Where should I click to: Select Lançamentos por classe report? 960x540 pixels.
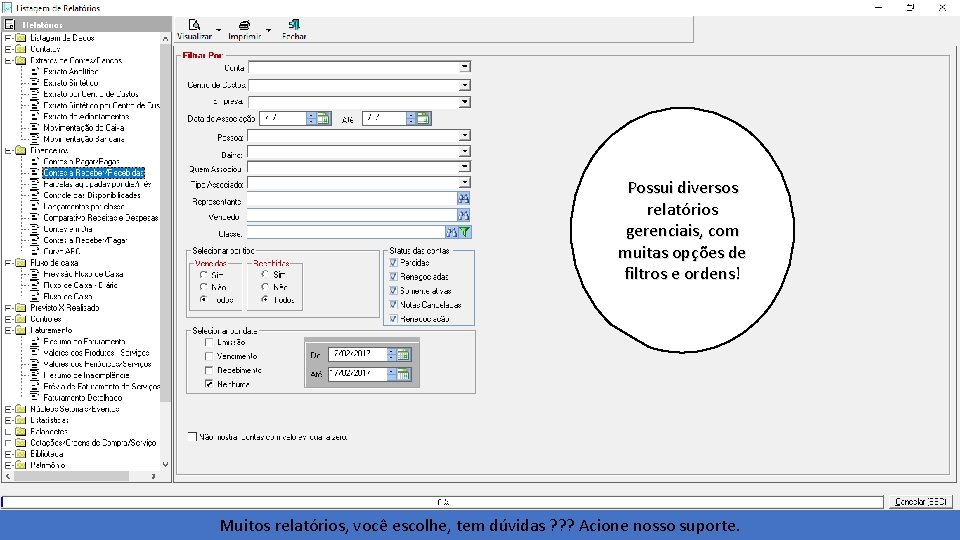tap(83, 206)
